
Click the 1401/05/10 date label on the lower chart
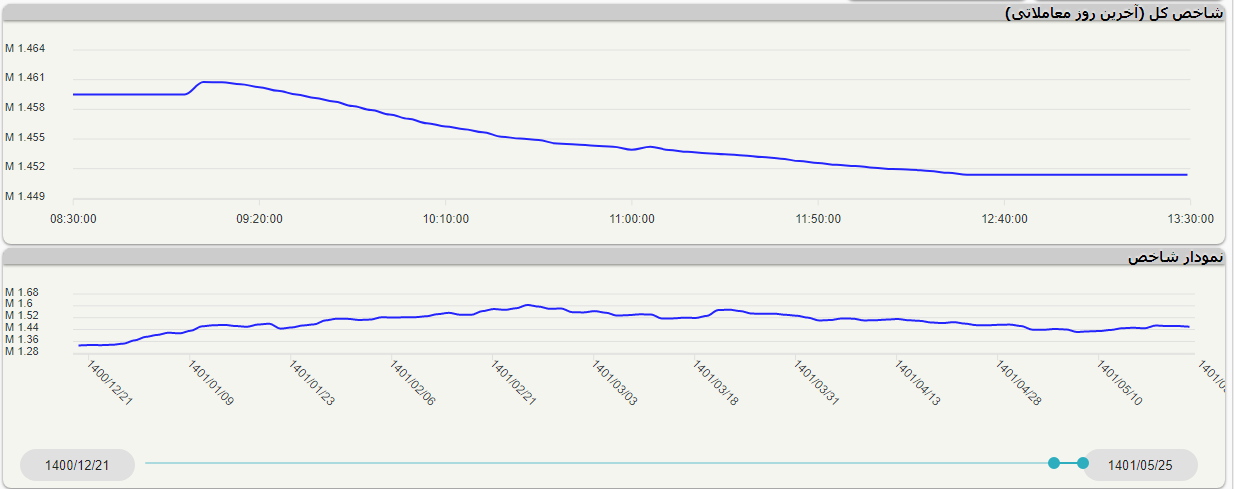pos(1120,384)
